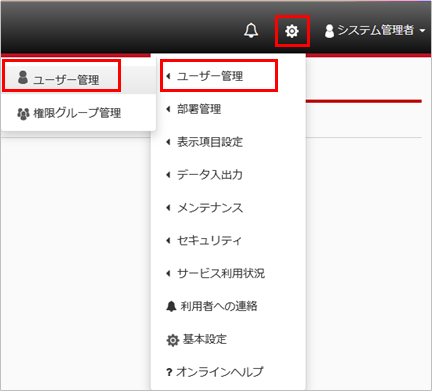432x391 pixels.
Task: Click the bell icon beside 利用者への連絡
Action: pos(171,306)
